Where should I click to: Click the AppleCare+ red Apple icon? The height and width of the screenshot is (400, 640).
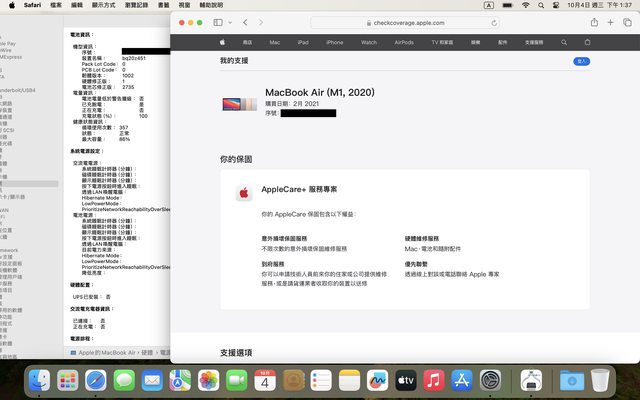244,193
